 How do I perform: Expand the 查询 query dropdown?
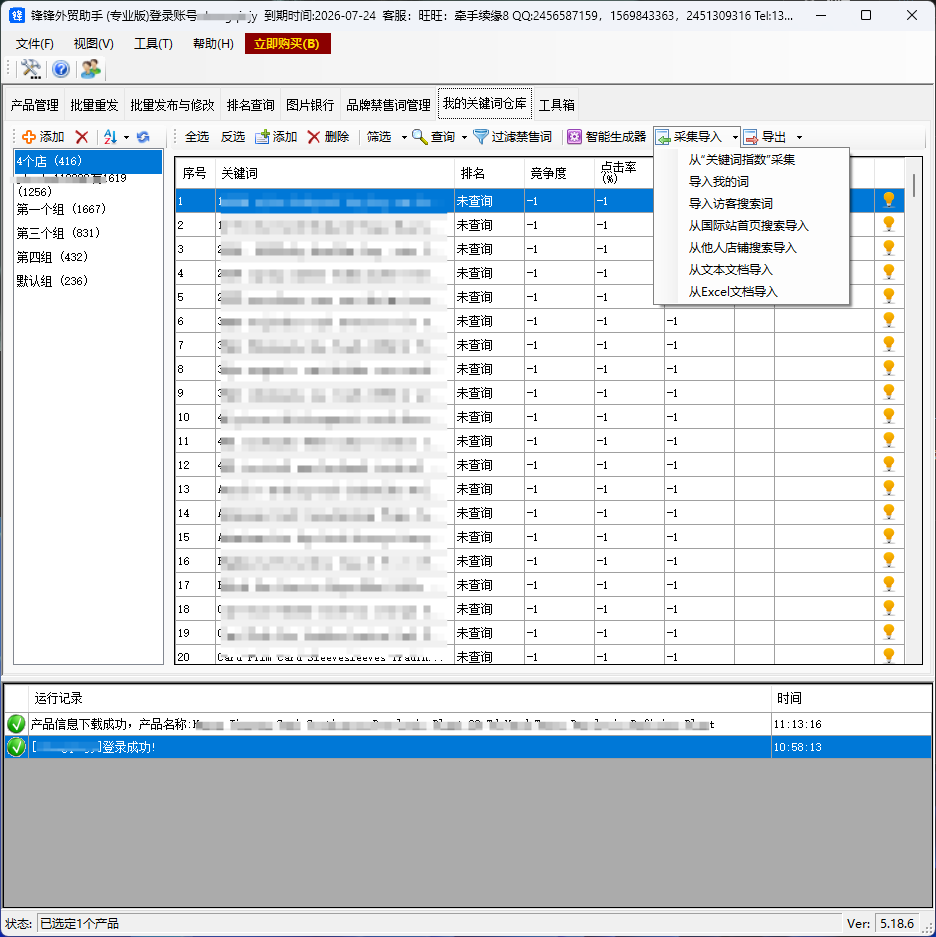tap(464, 137)
